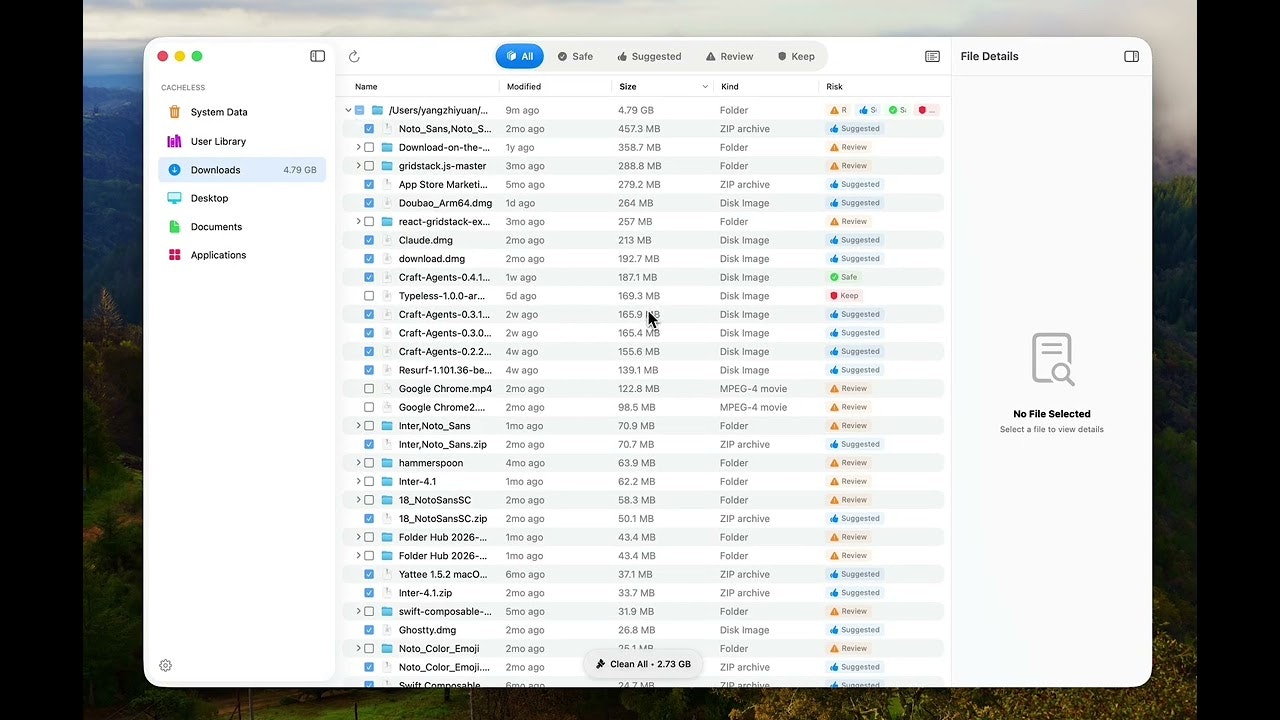Expand the swift-composable-... folder
This screenshot has width=1280, height=720.
click(x=358, y=611)
